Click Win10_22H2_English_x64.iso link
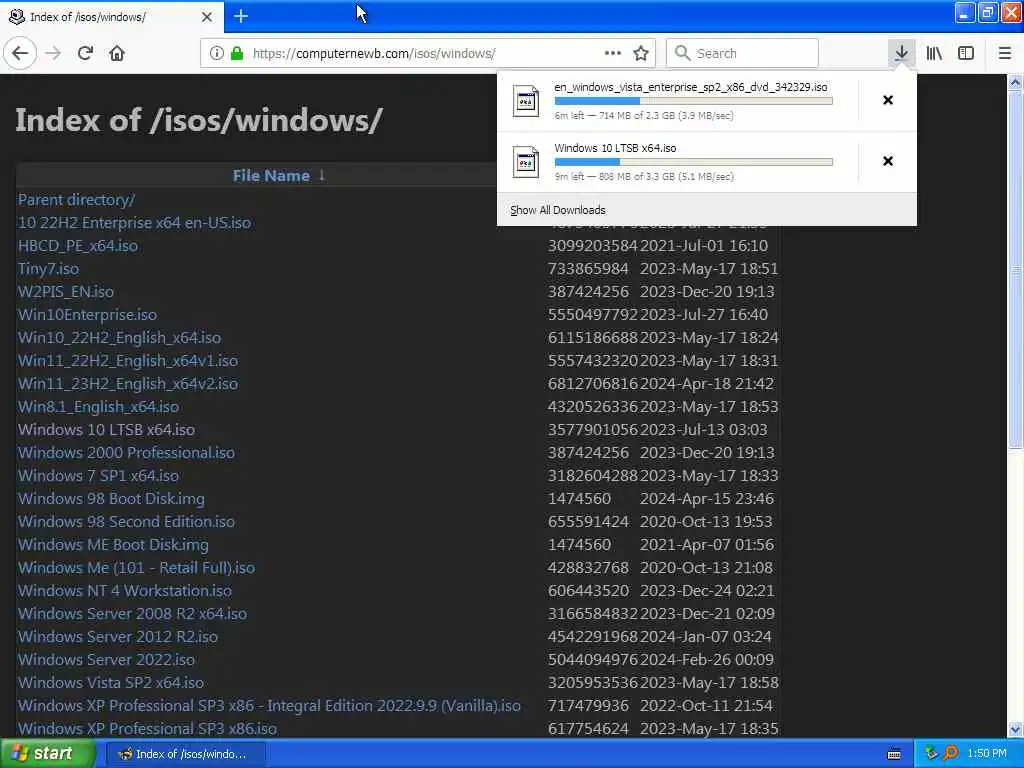The width and height of the screenshot is (1024, 768). point(120,338)
